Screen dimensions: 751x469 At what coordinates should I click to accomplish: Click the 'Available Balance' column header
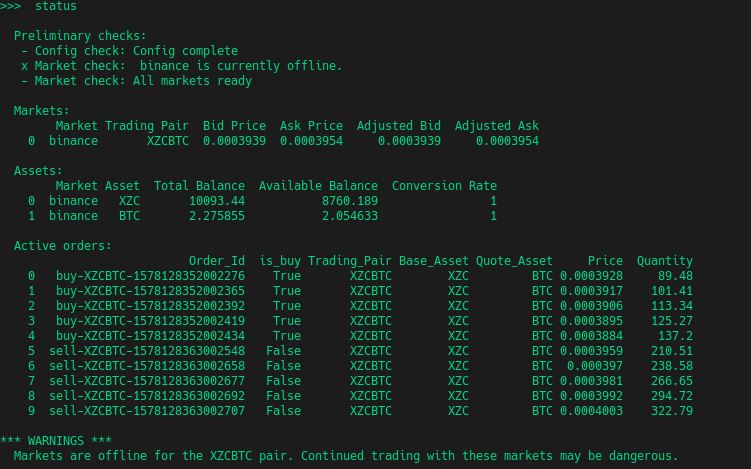[319, 186]
